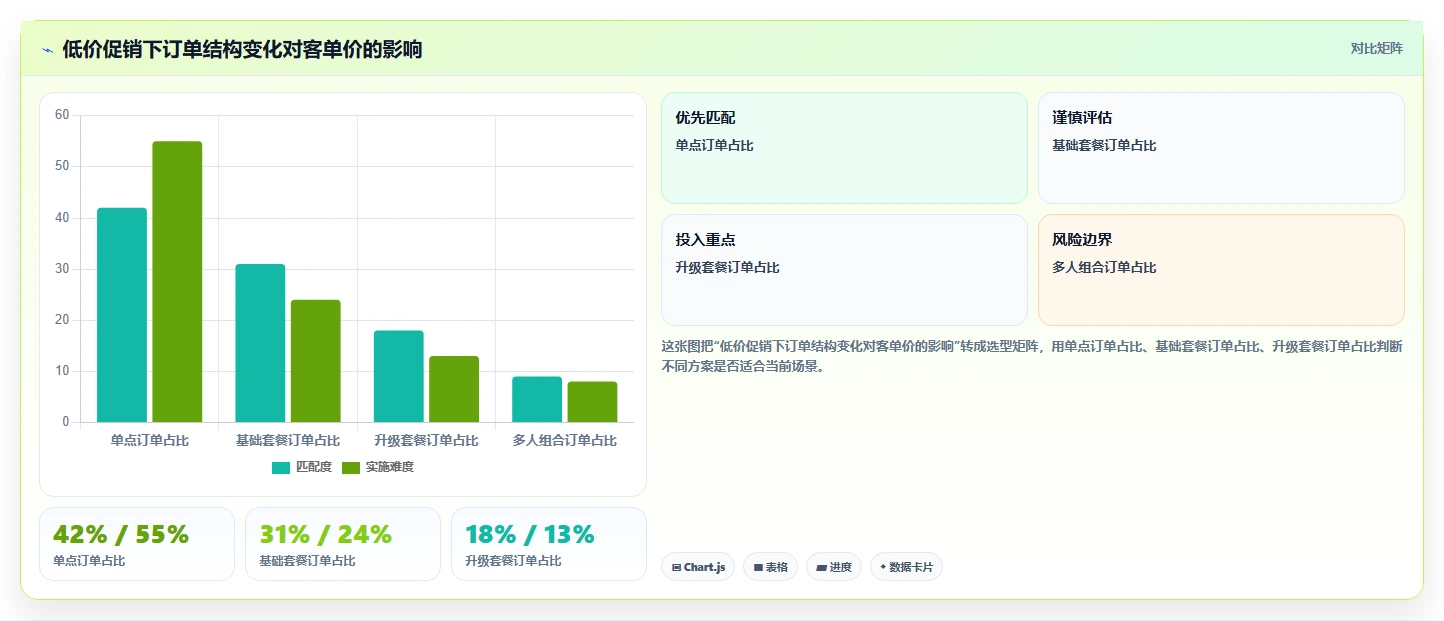The width and height of the screenshot is (1444, 621).
Task: Toggle the 匹配度 legend swatch
Action: (281, 468)
